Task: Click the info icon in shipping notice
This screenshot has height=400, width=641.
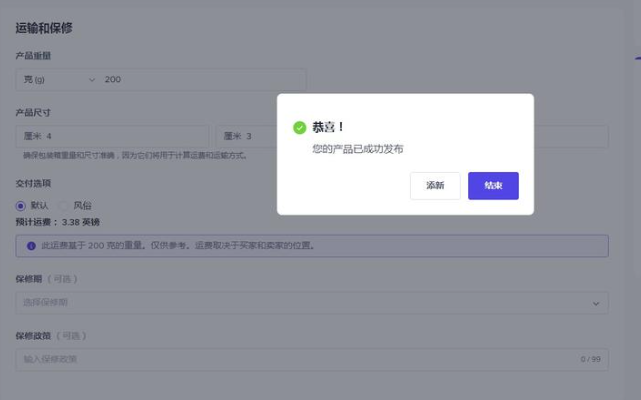Action: coord(31,245)
